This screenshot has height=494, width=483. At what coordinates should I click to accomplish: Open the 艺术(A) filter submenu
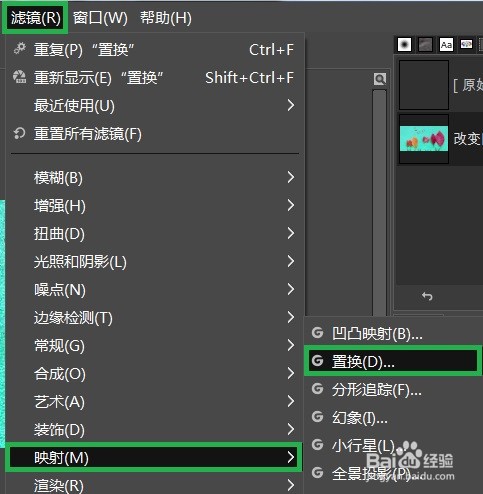(x=155, y=402)
